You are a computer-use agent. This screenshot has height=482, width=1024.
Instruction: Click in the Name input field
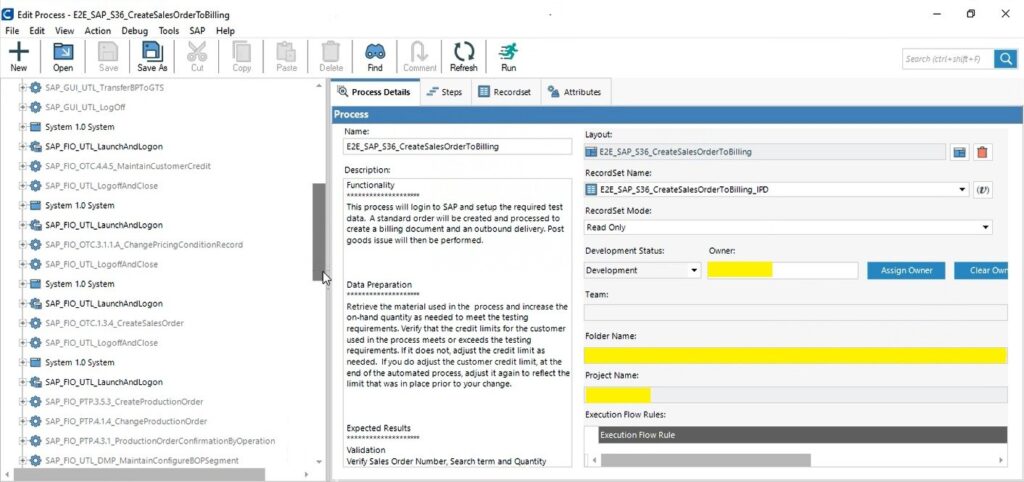[458, 147]
